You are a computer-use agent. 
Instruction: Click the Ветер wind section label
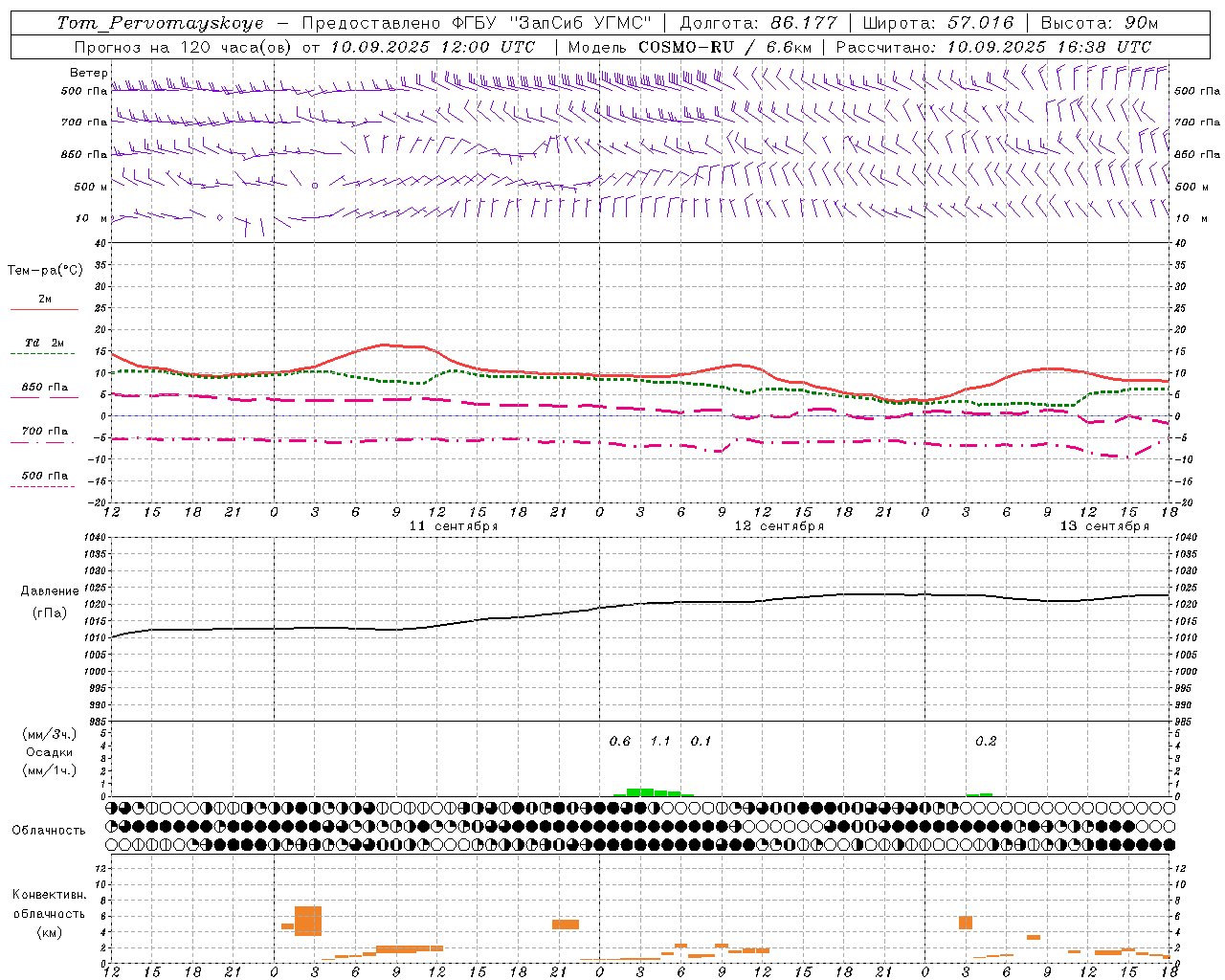[88, 73]
